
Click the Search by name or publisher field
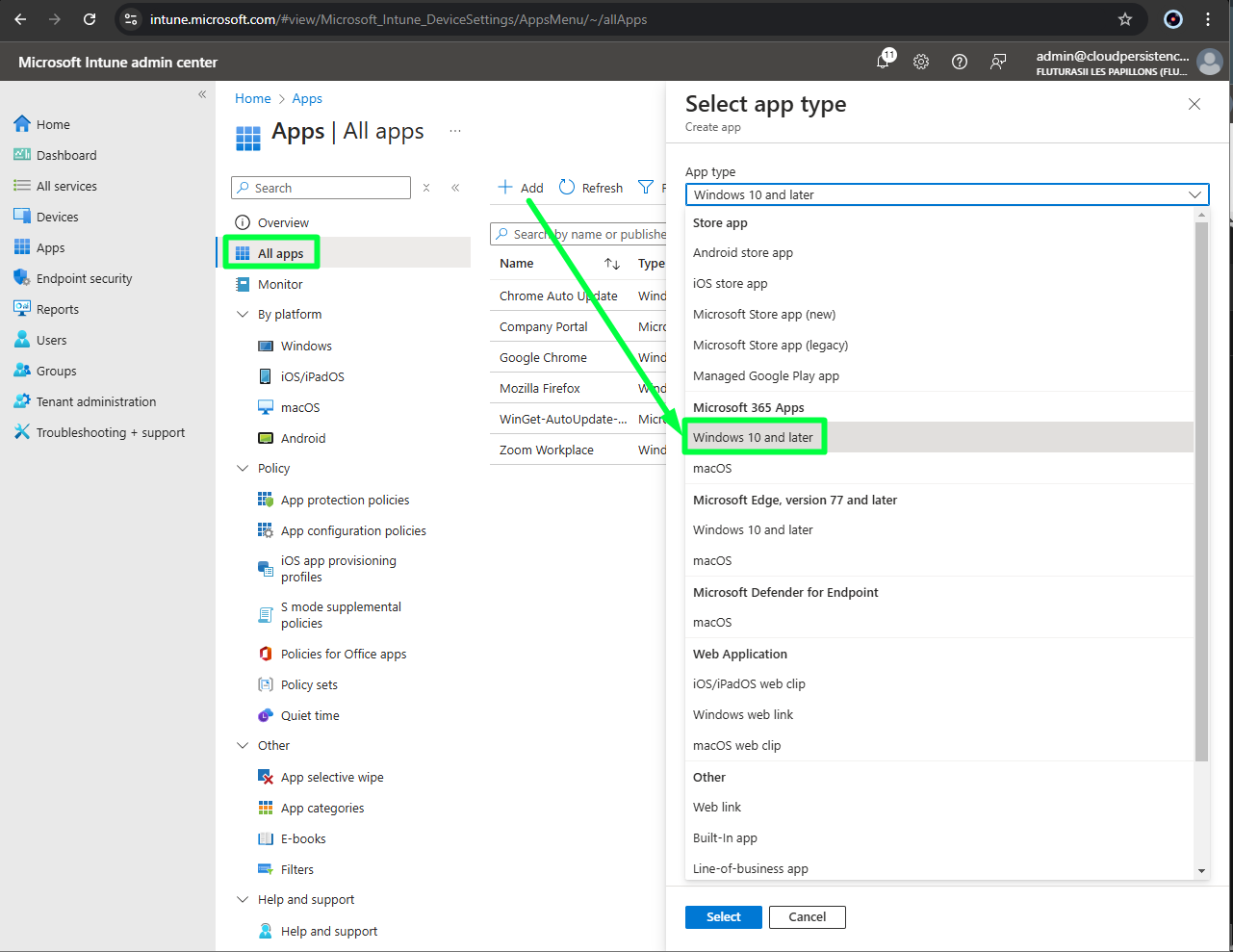click(578, 234)
